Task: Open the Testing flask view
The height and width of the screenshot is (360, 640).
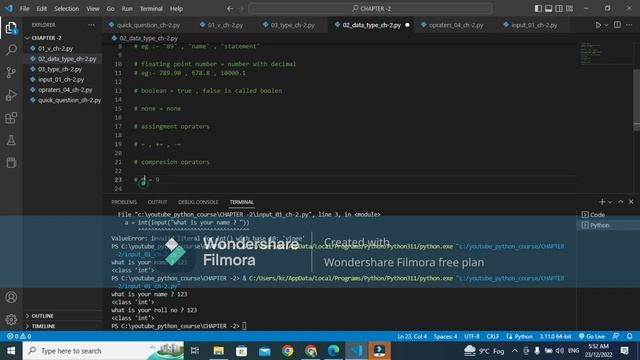Action: (x=11, y=140)
